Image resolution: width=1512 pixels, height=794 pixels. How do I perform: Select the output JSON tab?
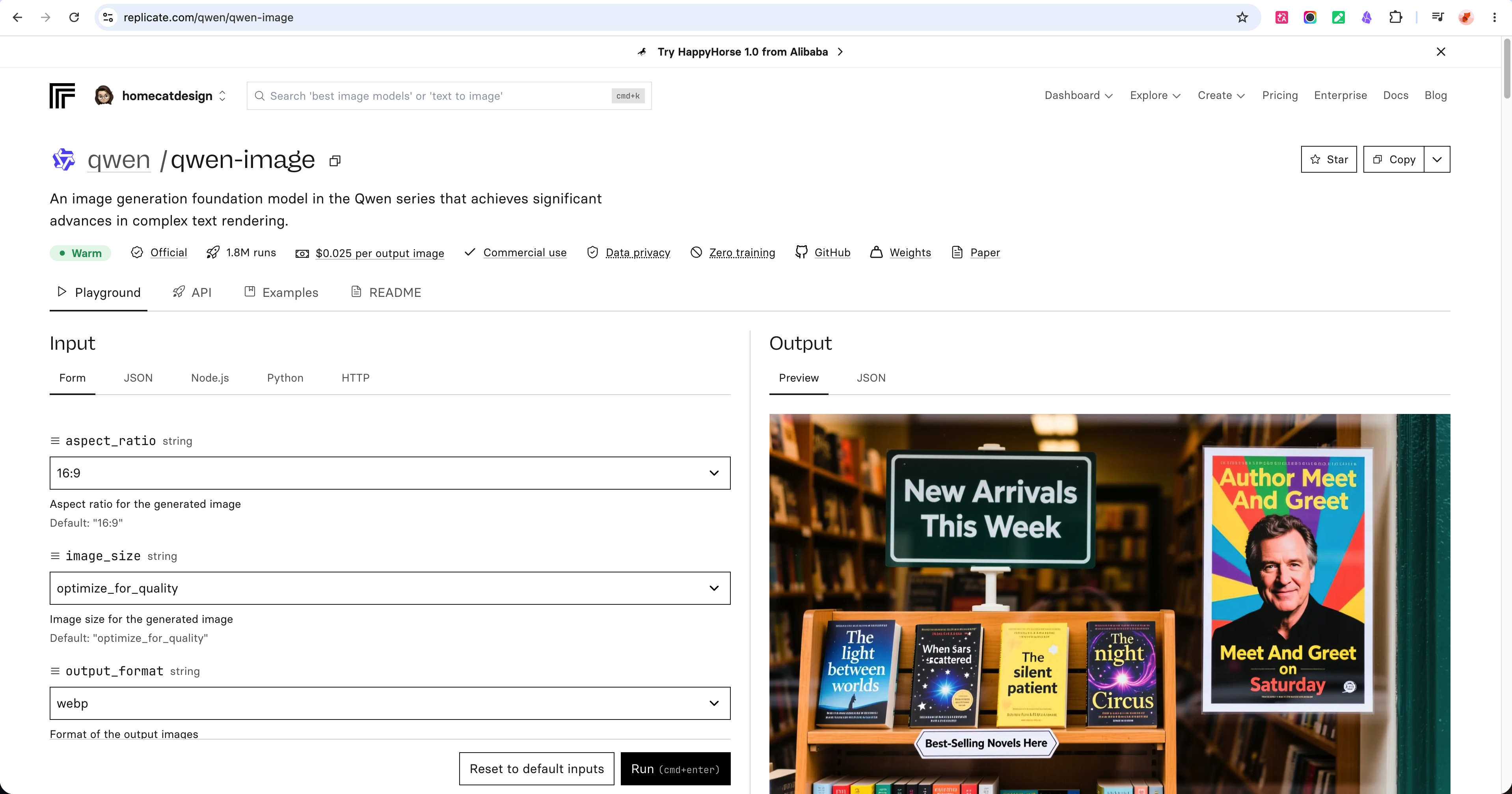870,378
